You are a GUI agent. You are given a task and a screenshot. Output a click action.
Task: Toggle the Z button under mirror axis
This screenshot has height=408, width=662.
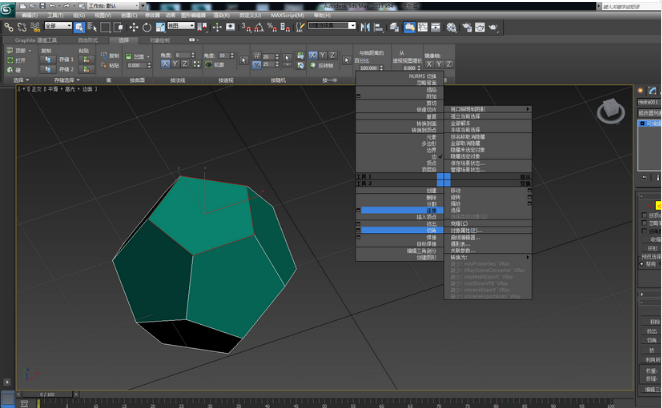(x=449, y=64)
